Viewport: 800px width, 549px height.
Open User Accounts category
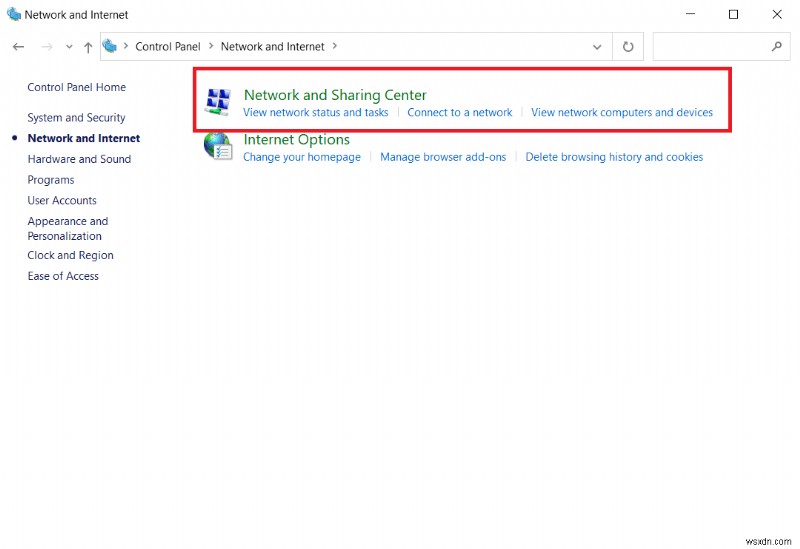[62, 201]
